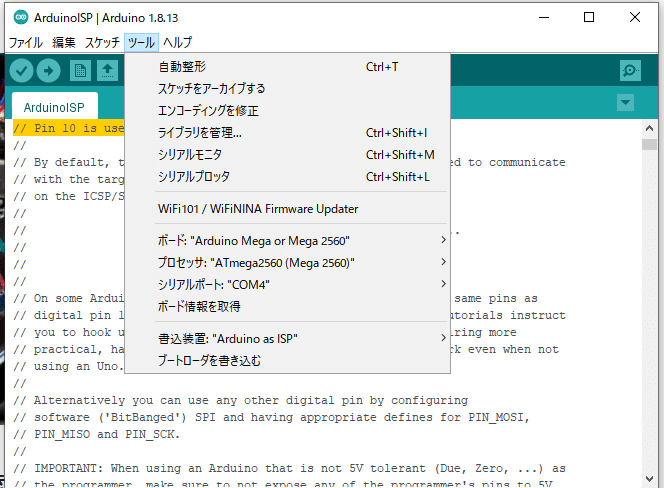Click the Verify checkmark button

21,70
